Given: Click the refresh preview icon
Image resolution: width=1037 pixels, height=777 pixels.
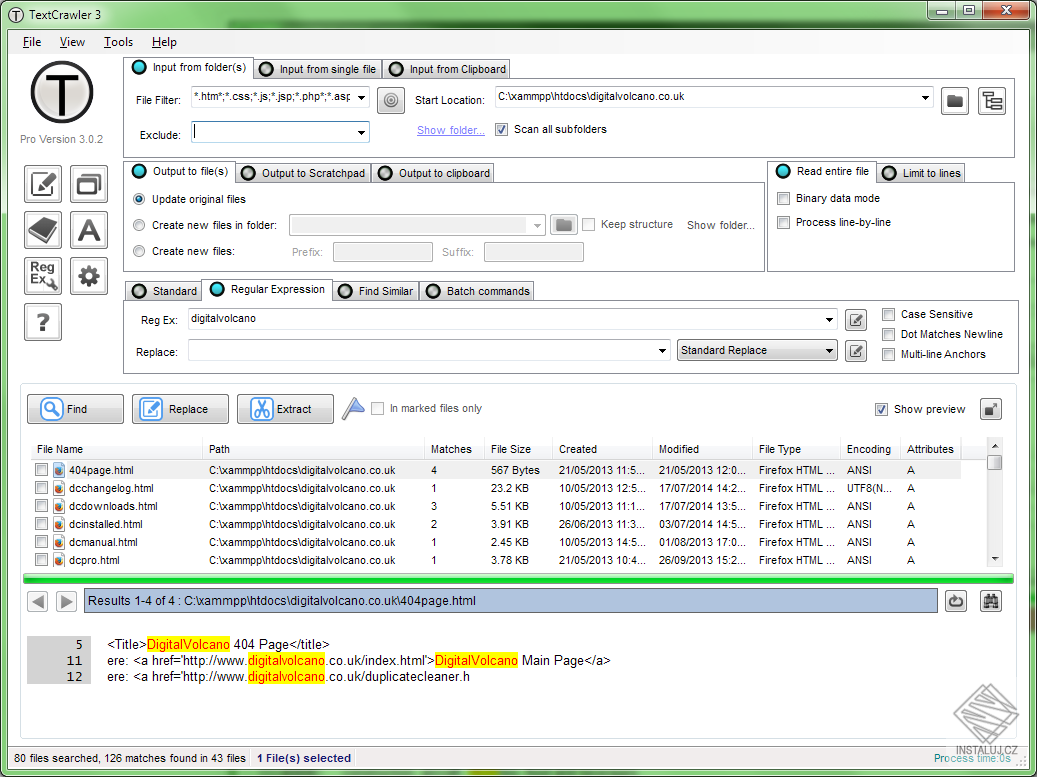Looking at the screenshot, I should coord(956,601).
